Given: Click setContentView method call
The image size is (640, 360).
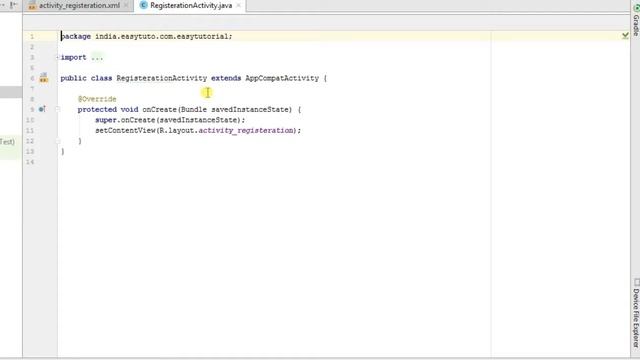Looking at the screenshot, I should pyautogui.click(x=125, y=131).
